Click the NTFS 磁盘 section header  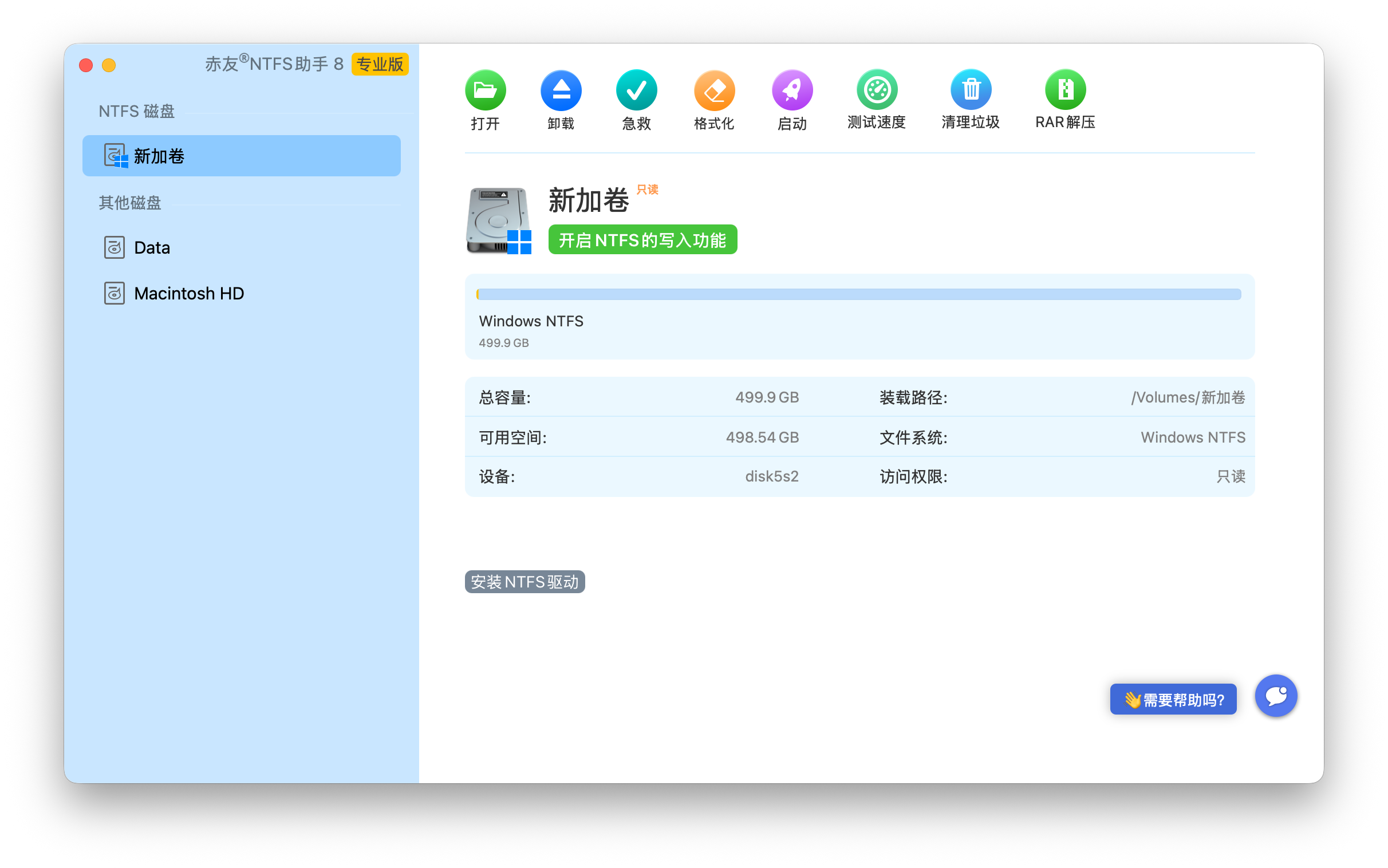pos(137,111)
